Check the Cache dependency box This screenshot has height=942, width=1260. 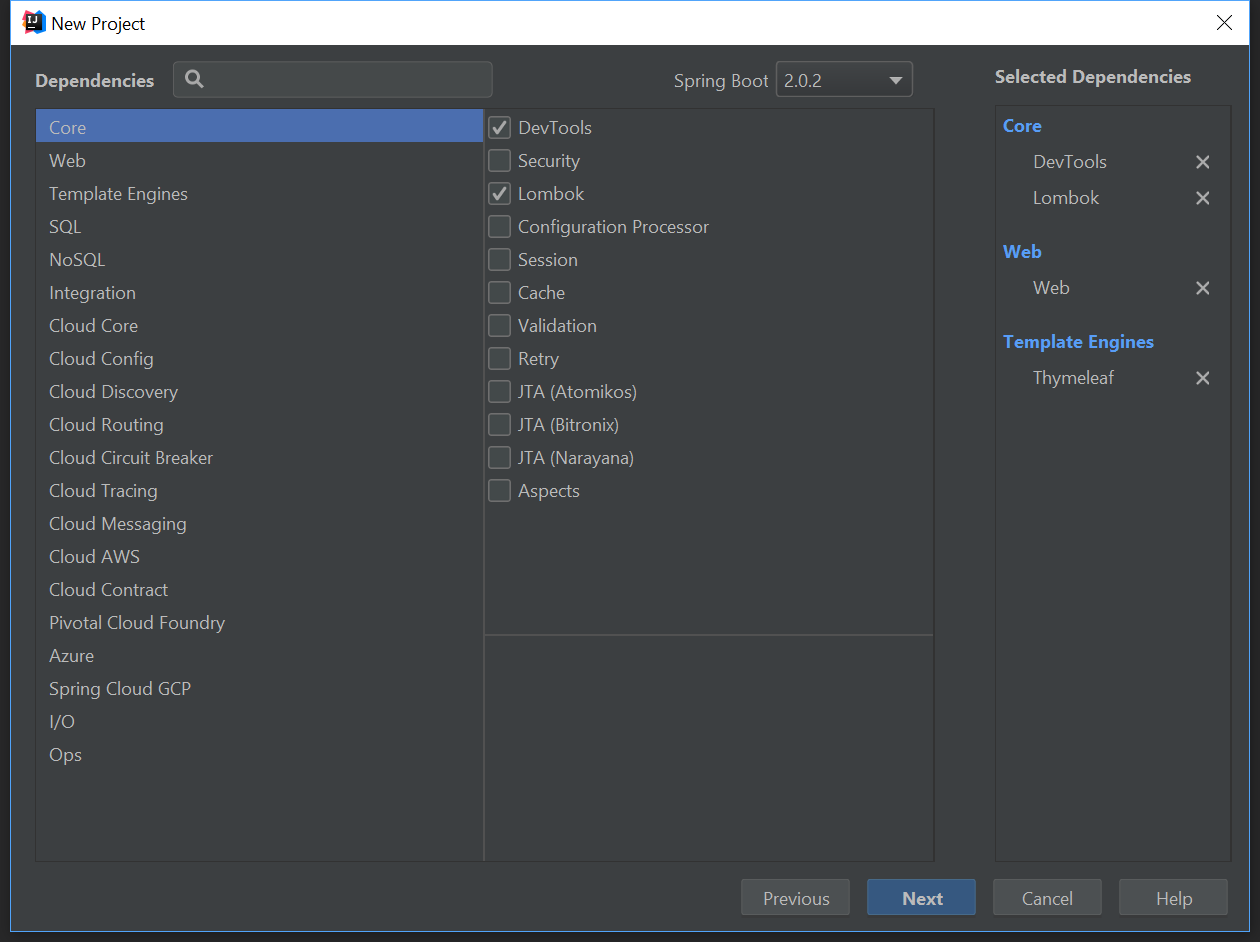(x=499, y=293)
